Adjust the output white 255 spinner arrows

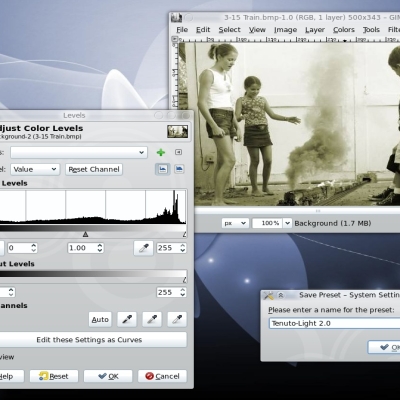click(x=183, y=292)
